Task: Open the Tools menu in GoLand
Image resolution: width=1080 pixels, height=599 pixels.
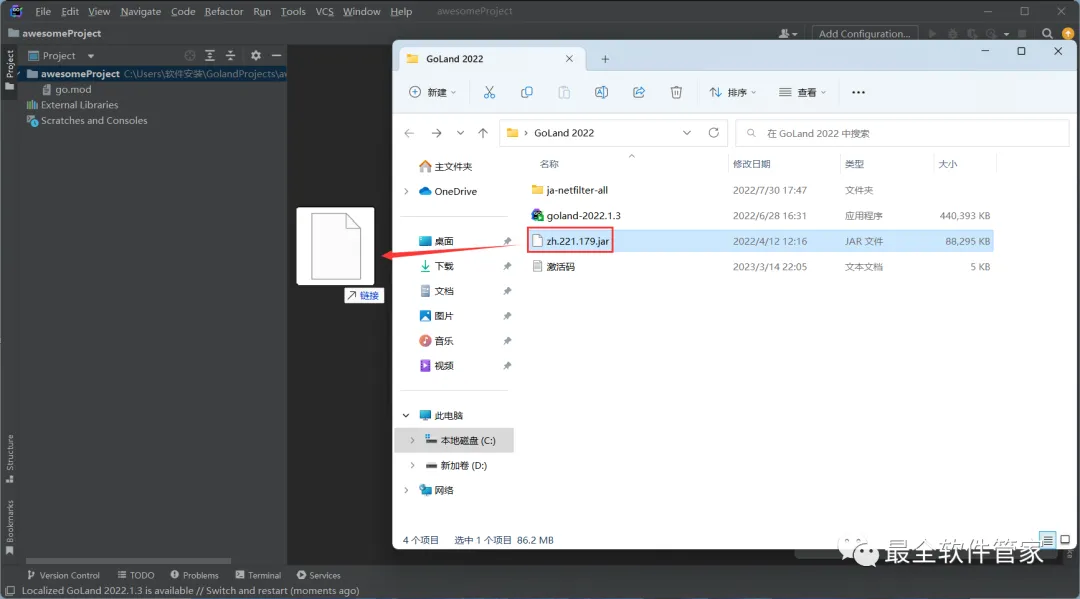Action: [293, 12]
